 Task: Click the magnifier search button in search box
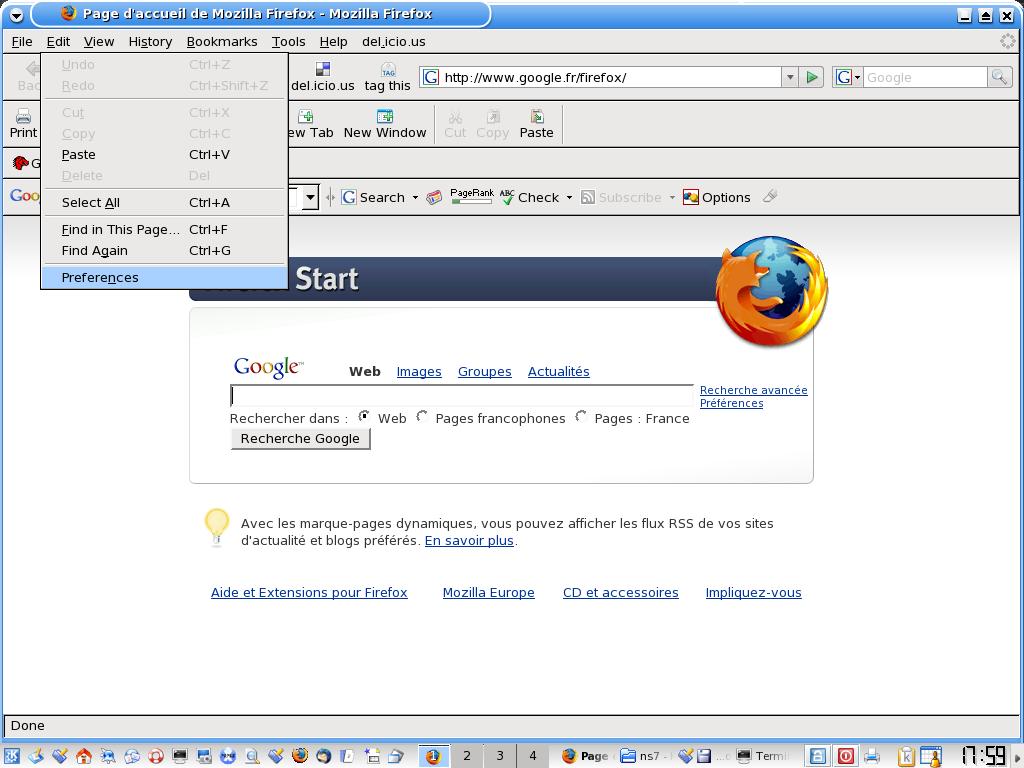pos(999,77)
